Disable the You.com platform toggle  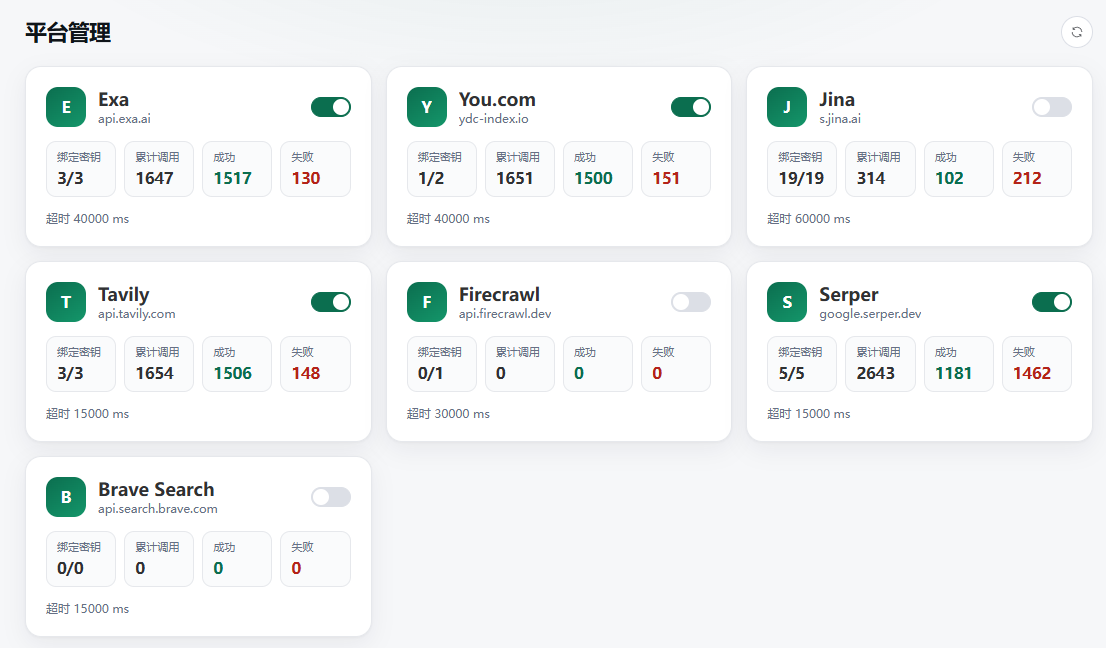click(x=691, y=107)
